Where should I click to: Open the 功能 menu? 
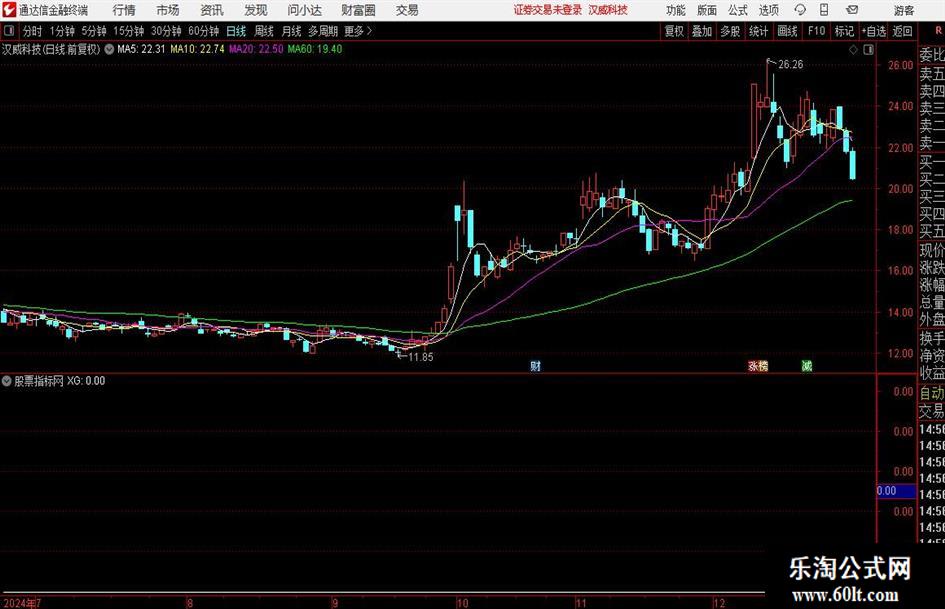click(676, 10)
